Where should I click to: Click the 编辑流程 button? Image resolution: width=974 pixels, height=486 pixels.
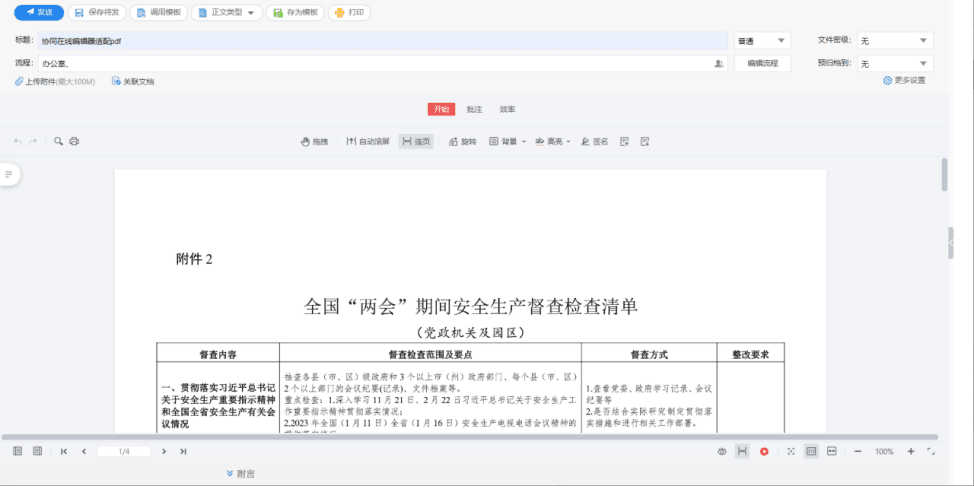point(762,63)
